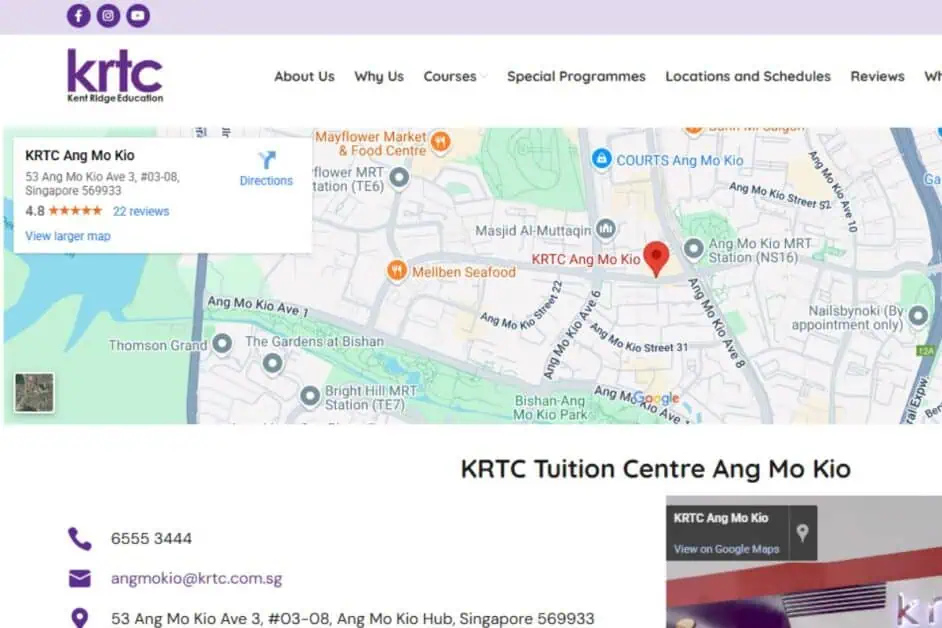Click the KRTC Tuition Centre Ang Mo Kio heading

pos(655,469)
